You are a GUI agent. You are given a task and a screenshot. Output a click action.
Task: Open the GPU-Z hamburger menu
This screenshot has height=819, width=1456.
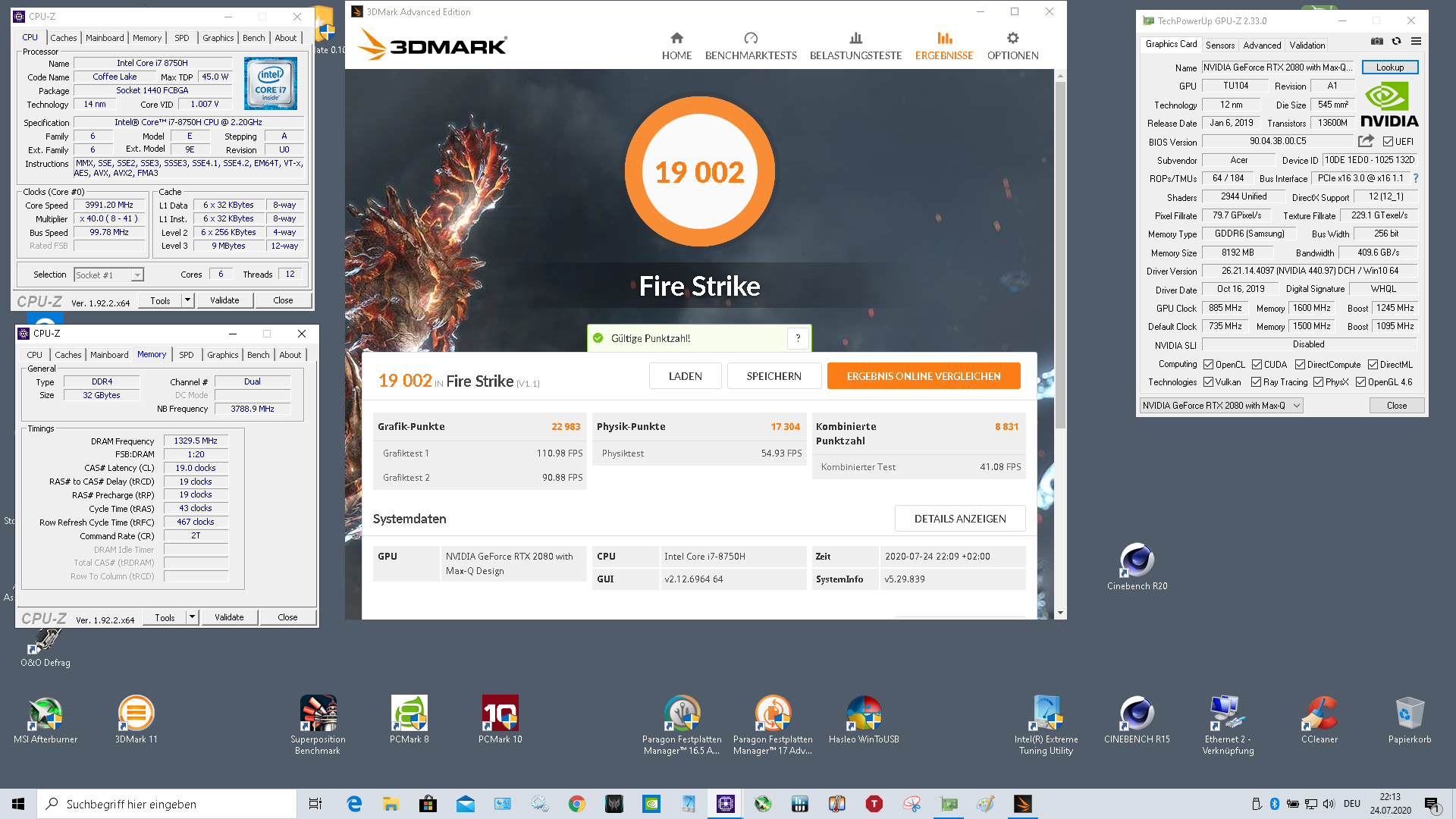pyautogui.click(x=1416, y=42)
